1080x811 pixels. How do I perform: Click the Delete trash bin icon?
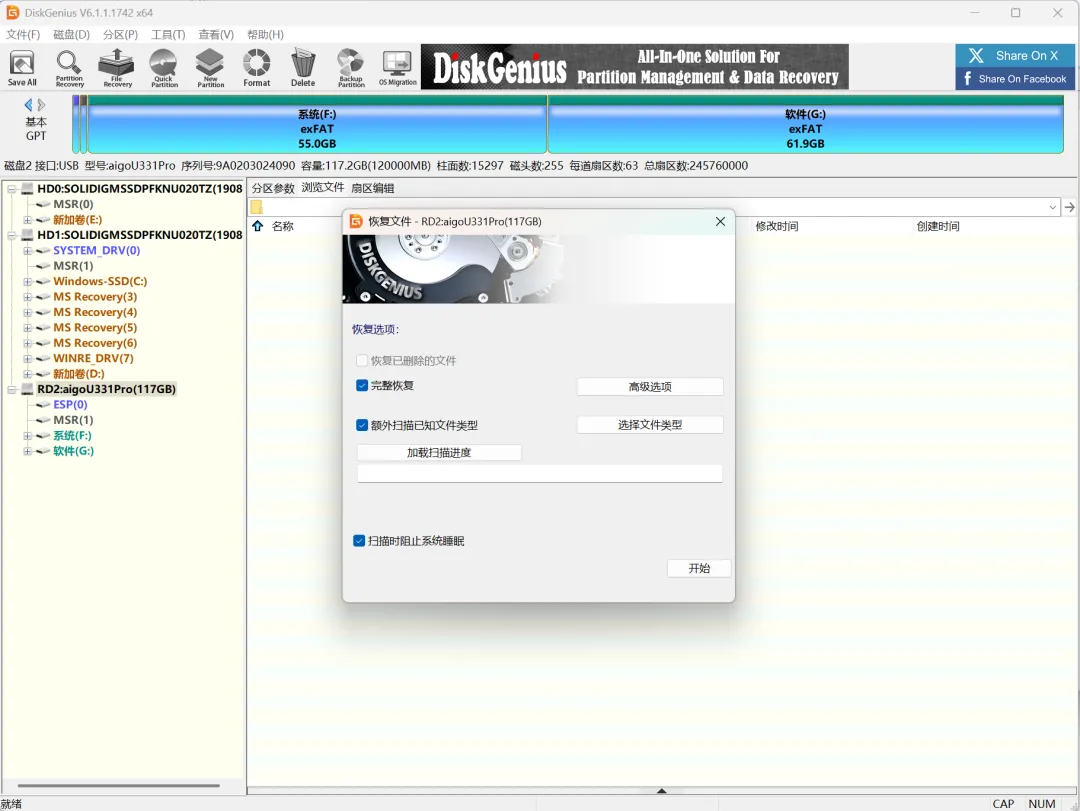pos(303,68)
